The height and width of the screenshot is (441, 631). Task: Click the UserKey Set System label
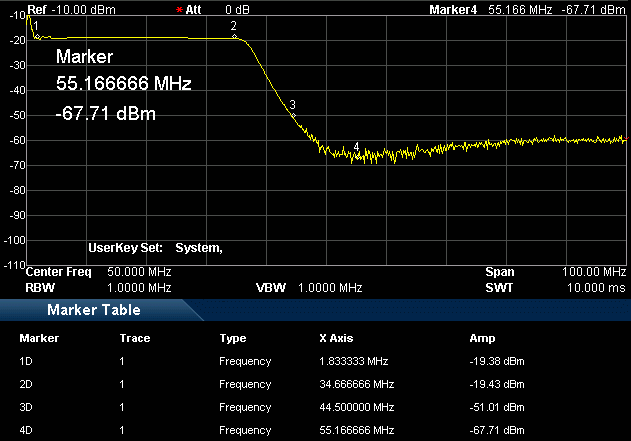155,247
